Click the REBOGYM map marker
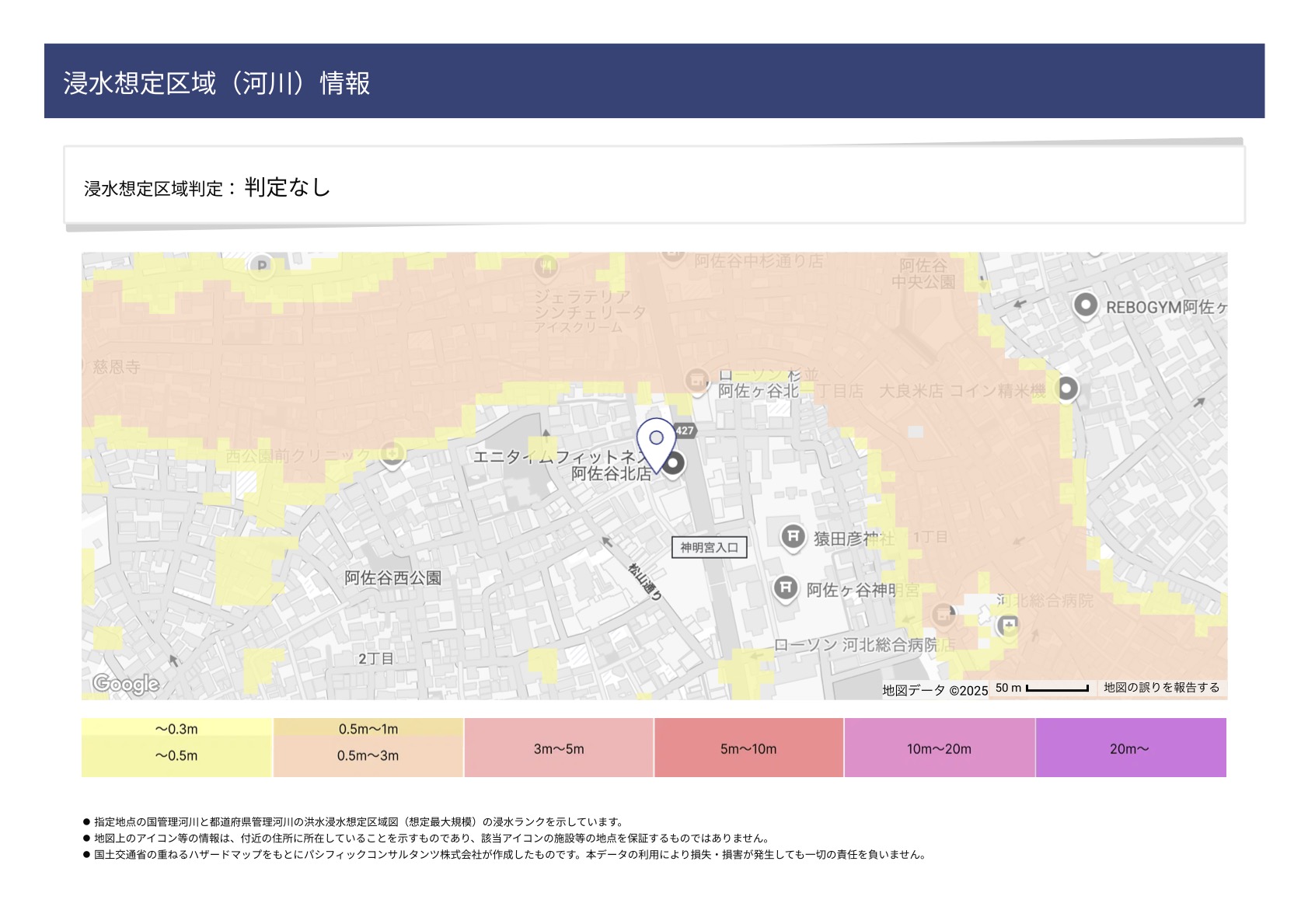Image resolution: width=1308 pixels, height=924 pixels. click(1085, 305)
